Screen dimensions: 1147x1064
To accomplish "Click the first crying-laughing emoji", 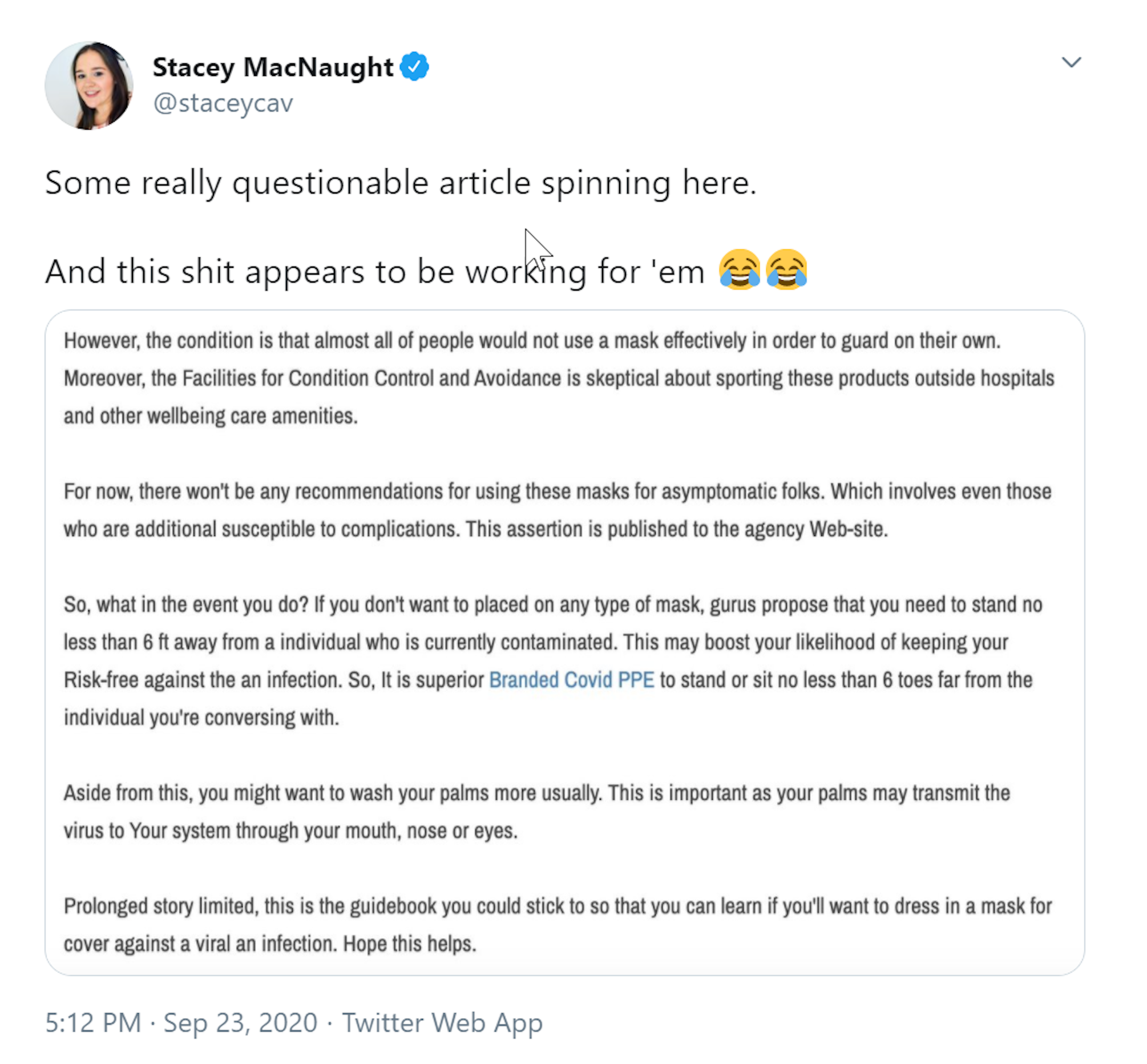I will 740,269.
